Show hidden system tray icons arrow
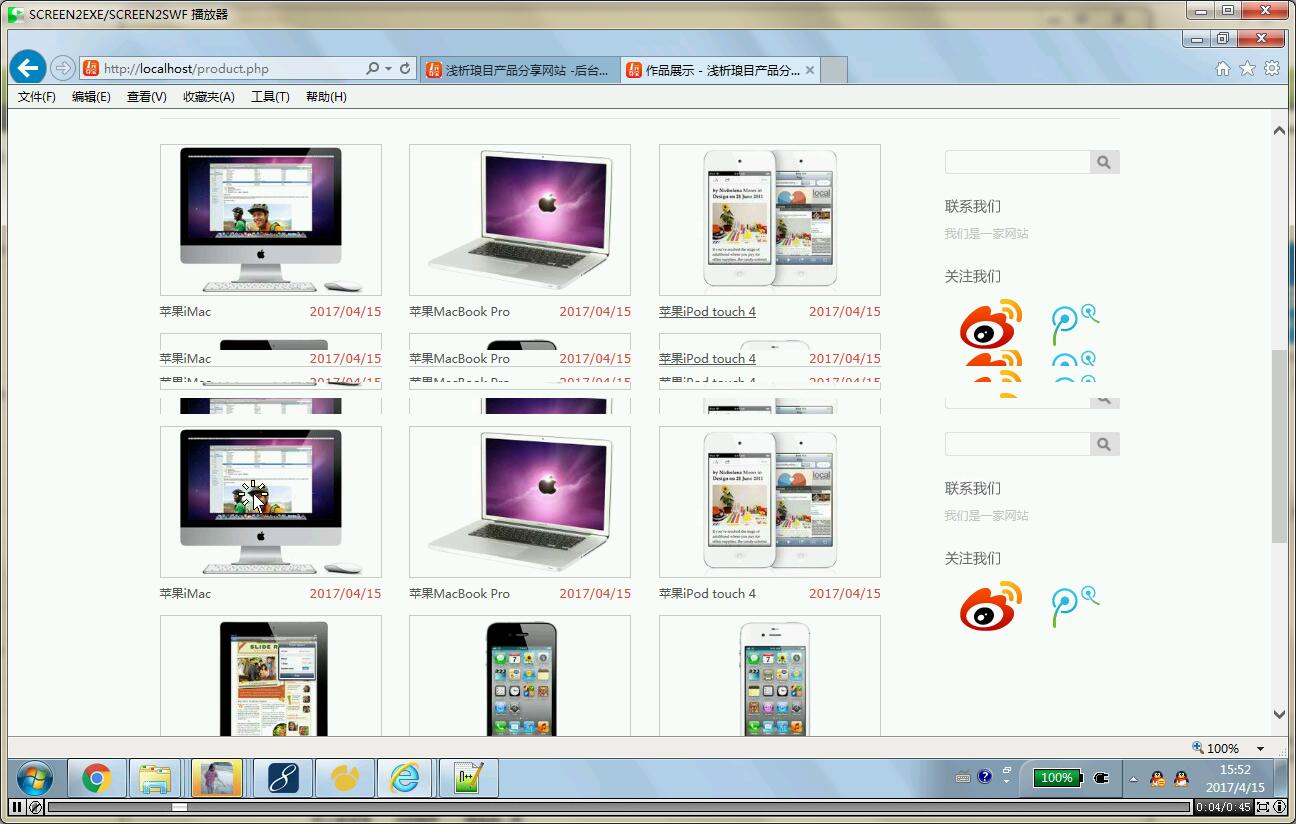 coord(1133,778)
